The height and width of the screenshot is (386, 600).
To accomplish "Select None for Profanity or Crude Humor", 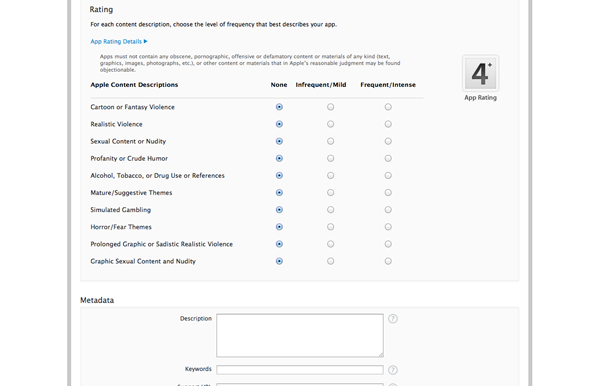I will point(279,158).
